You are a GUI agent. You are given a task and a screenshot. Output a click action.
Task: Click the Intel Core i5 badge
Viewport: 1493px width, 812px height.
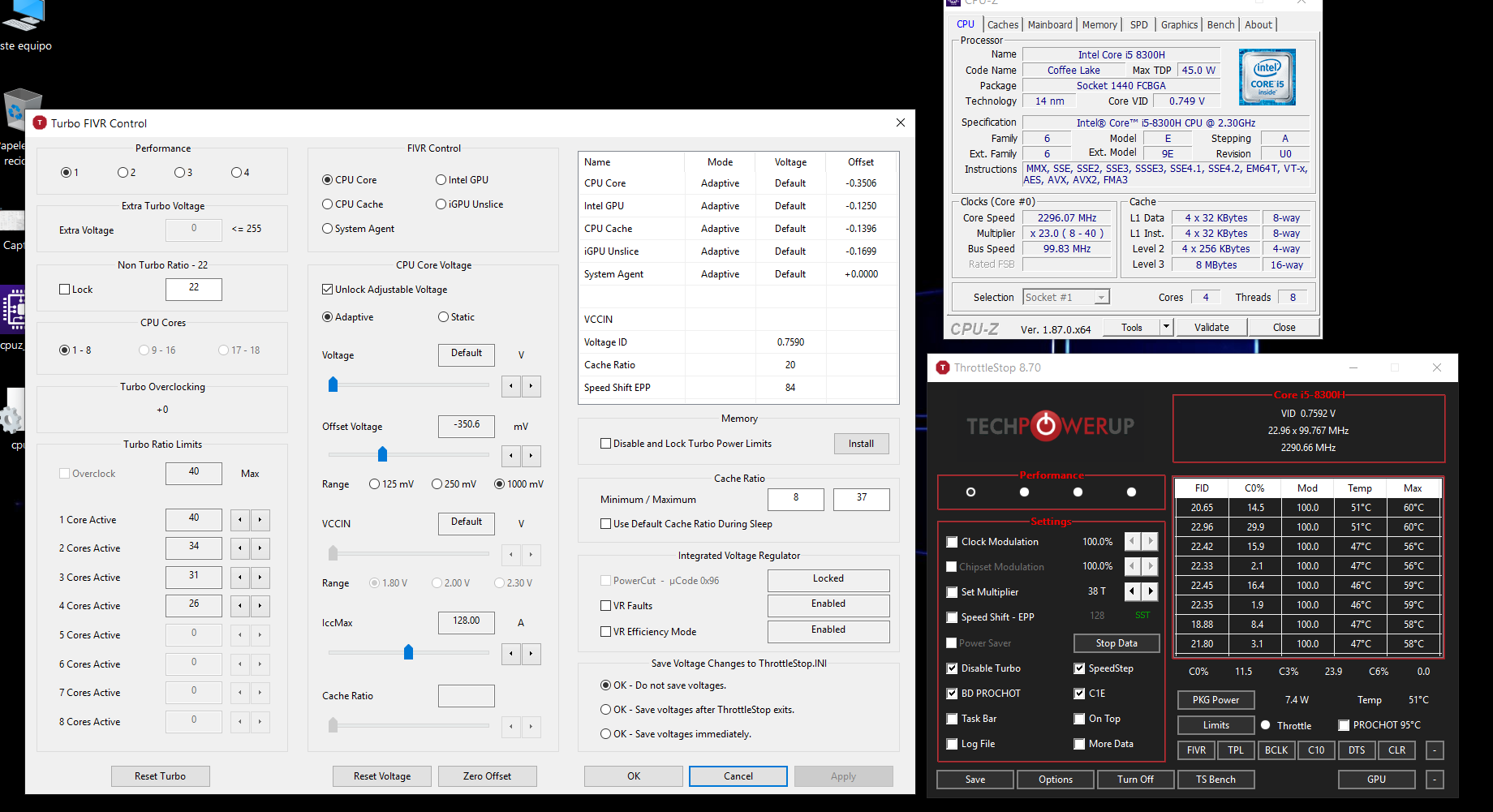tap(1267, 77)
